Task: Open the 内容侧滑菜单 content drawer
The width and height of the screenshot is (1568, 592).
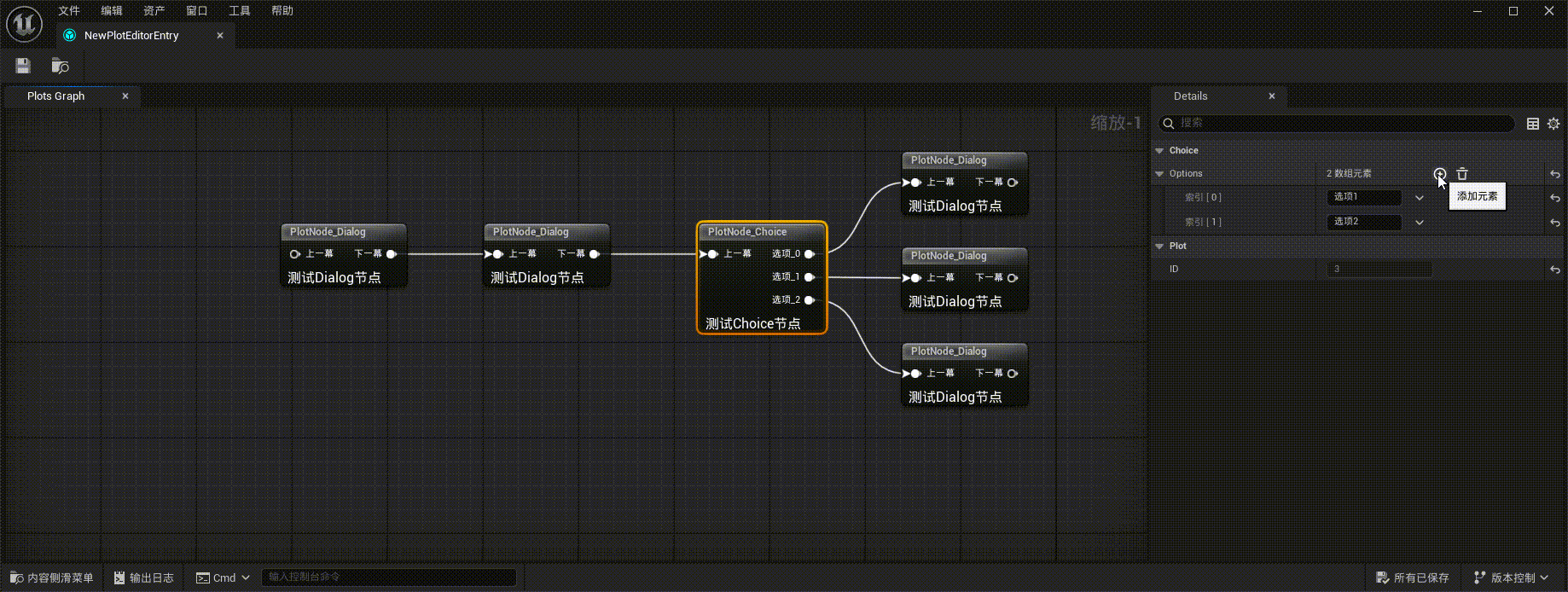Action: point(52,577)
